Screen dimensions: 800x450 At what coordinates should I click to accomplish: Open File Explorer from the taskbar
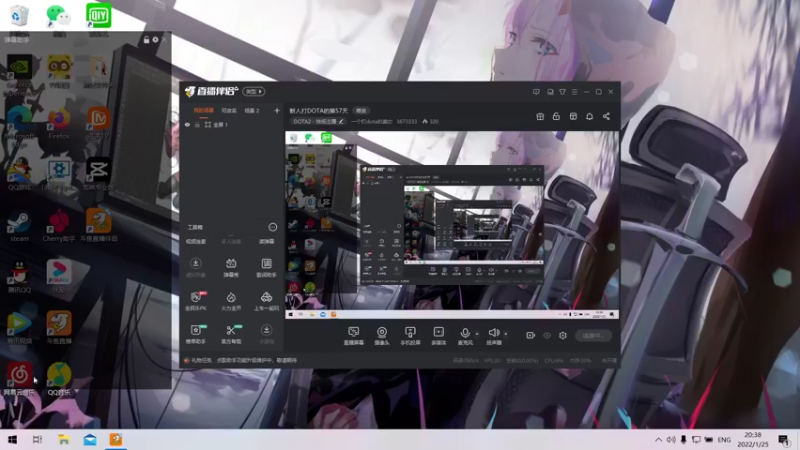pyautogui.click(x=63, y=439)
